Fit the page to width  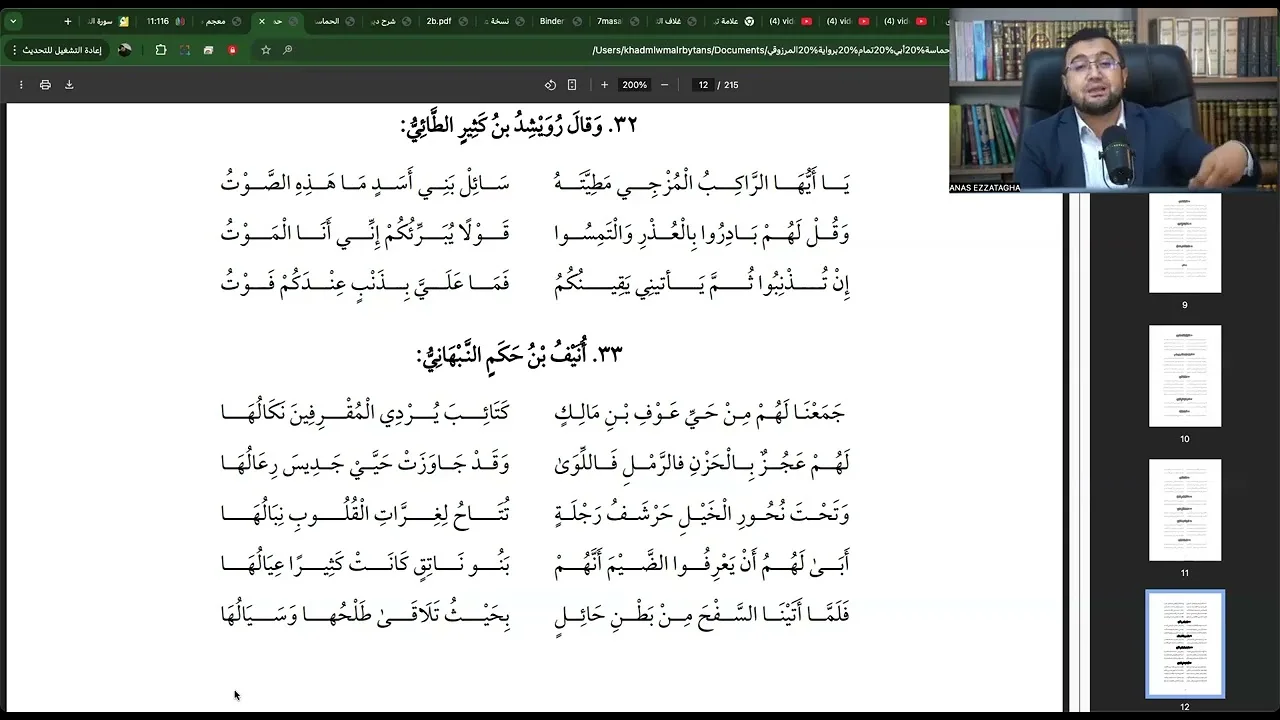(x=572, y=85)
